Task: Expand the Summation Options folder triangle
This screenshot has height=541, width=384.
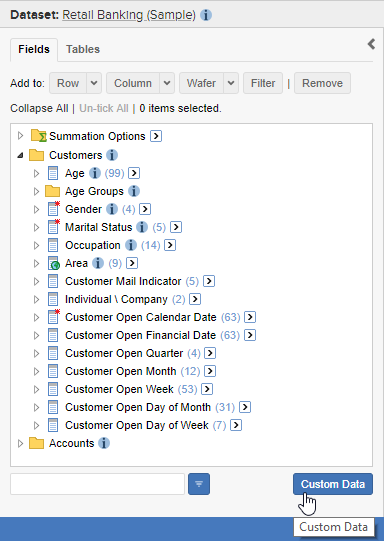Action: tap(20, 136)
